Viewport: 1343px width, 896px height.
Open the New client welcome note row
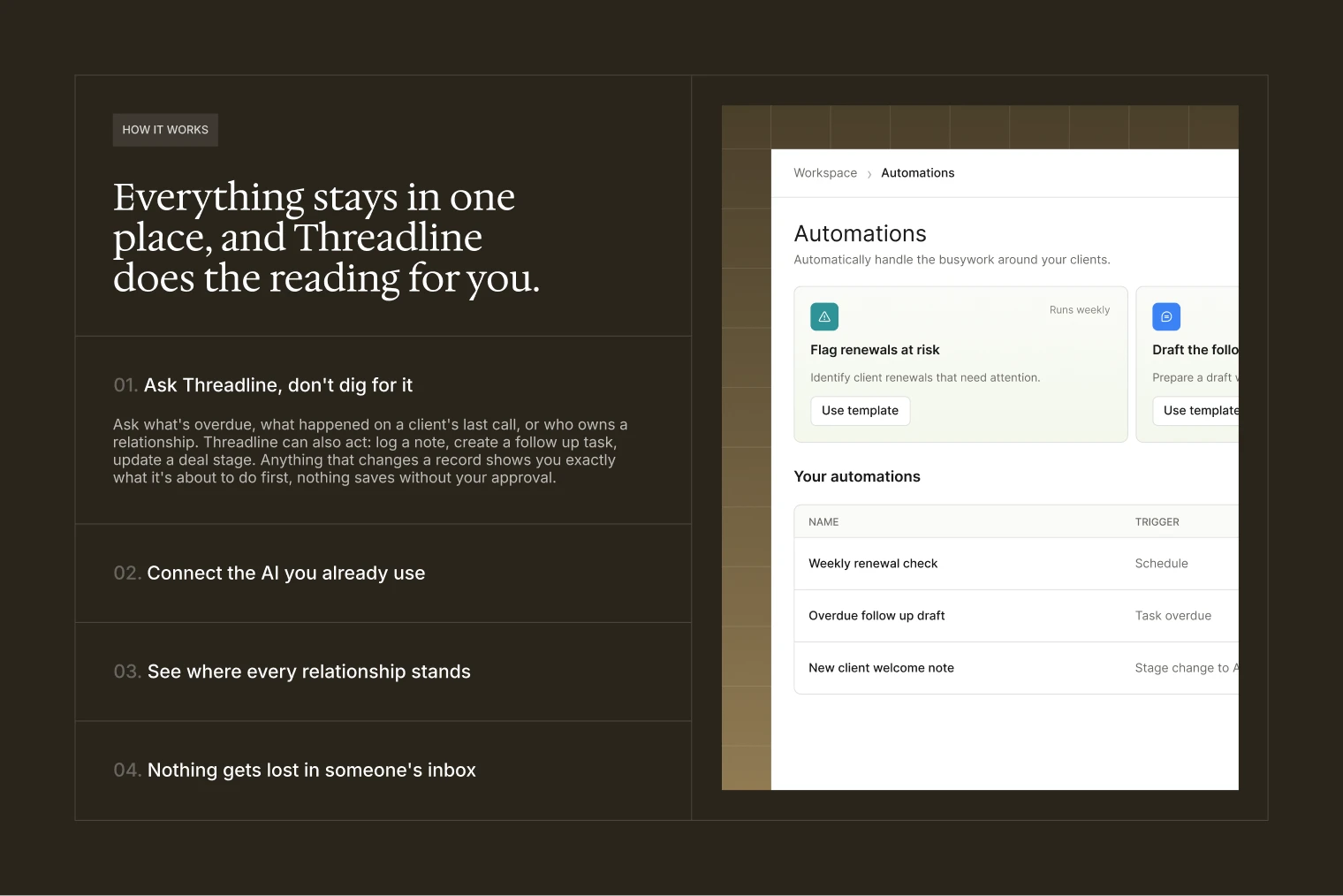1016,668
